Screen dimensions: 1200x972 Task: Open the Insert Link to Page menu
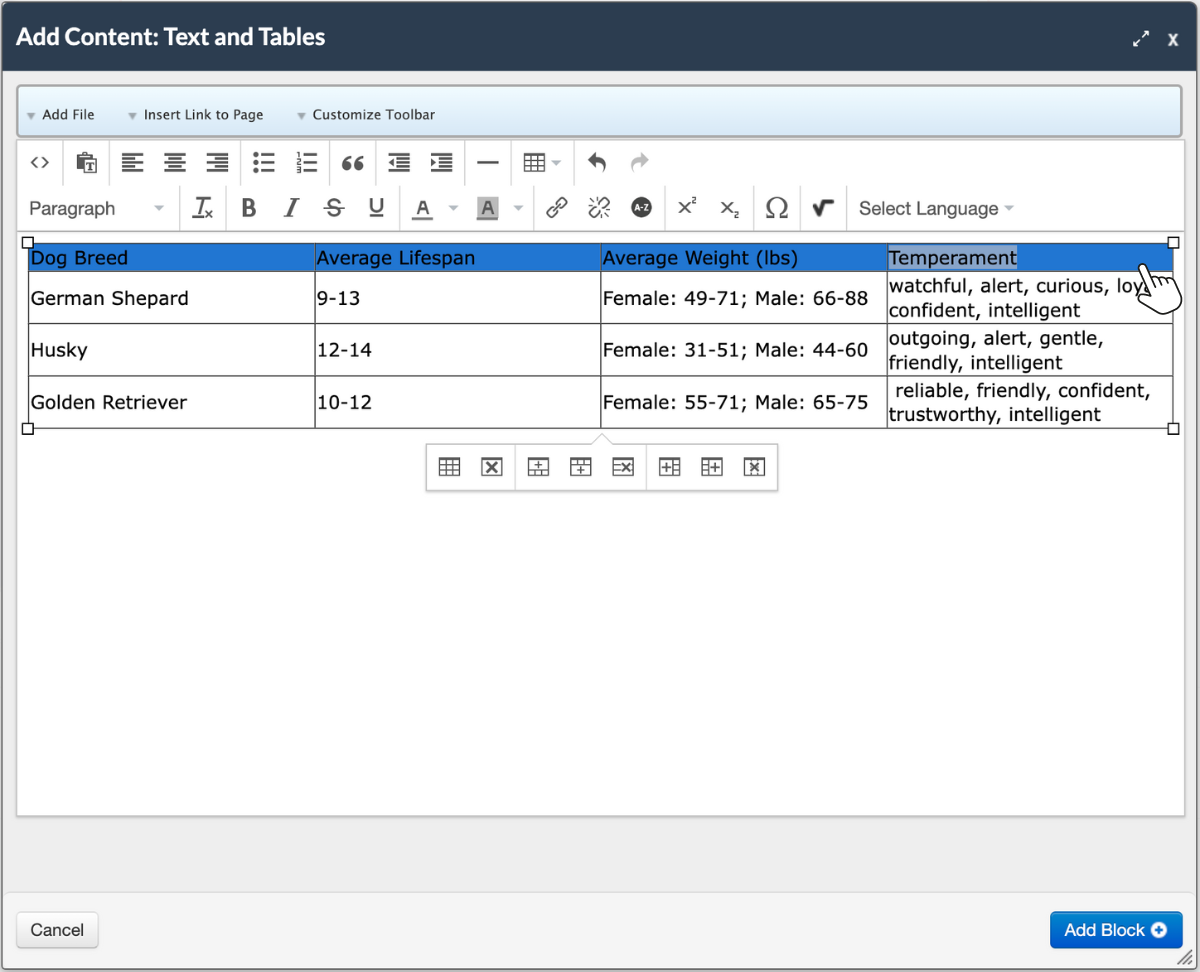coord(196,115)
